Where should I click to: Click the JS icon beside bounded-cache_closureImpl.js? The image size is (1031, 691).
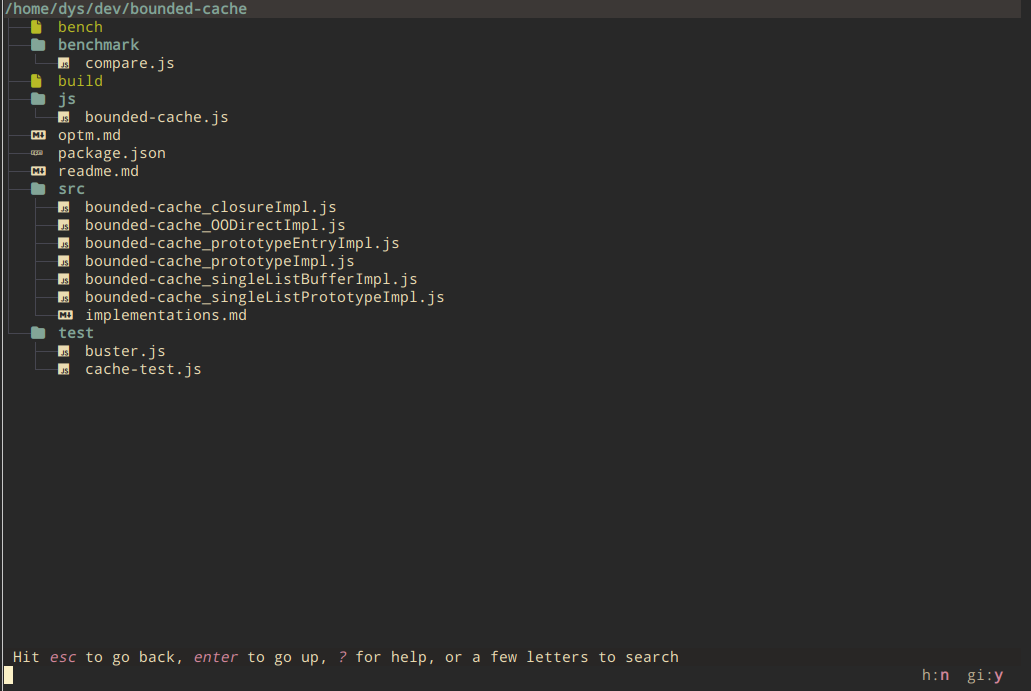[64, 206]
